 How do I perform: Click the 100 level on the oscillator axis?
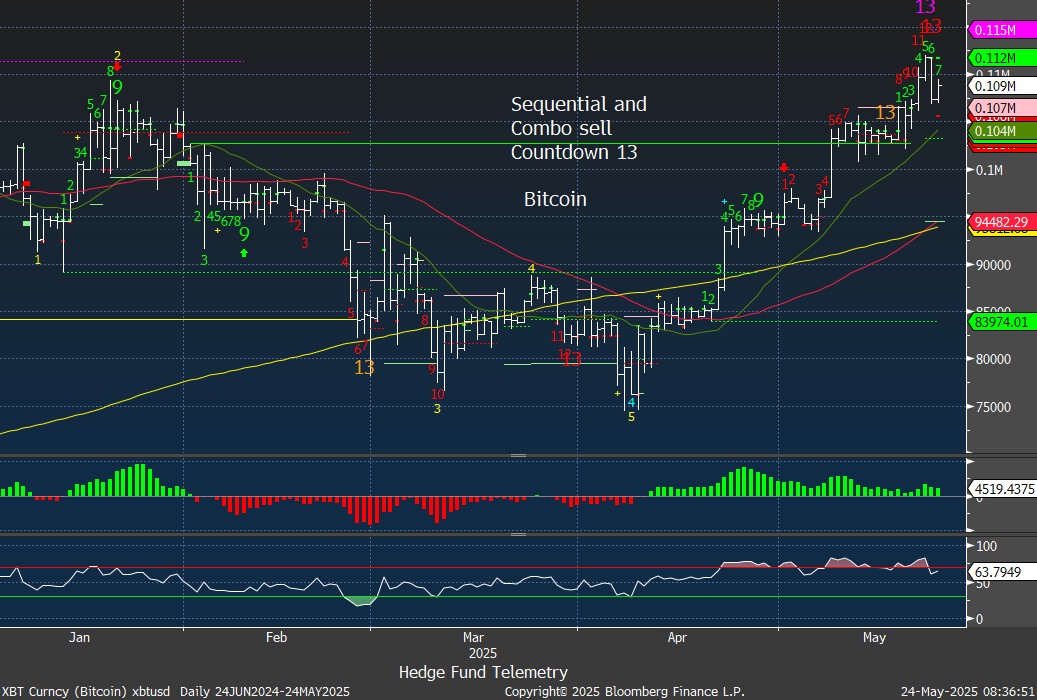[987, 546]
